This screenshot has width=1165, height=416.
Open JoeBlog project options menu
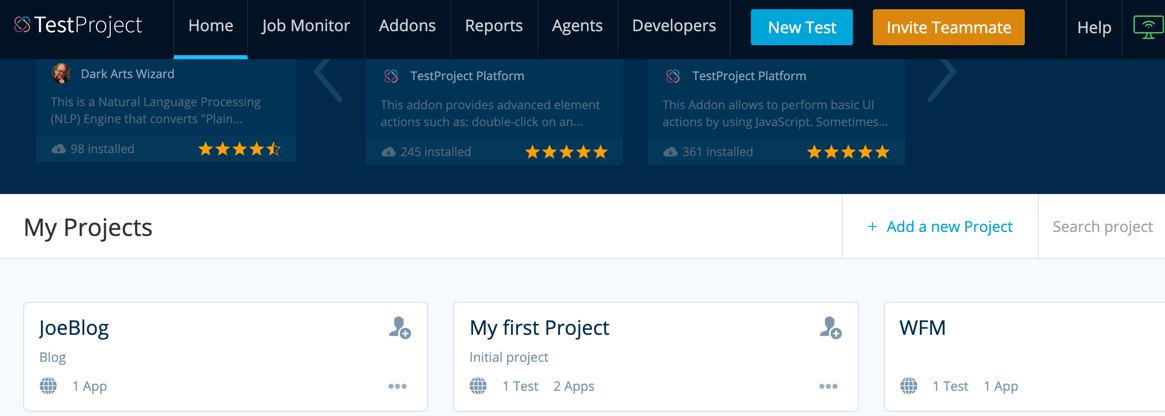[397, 386]
